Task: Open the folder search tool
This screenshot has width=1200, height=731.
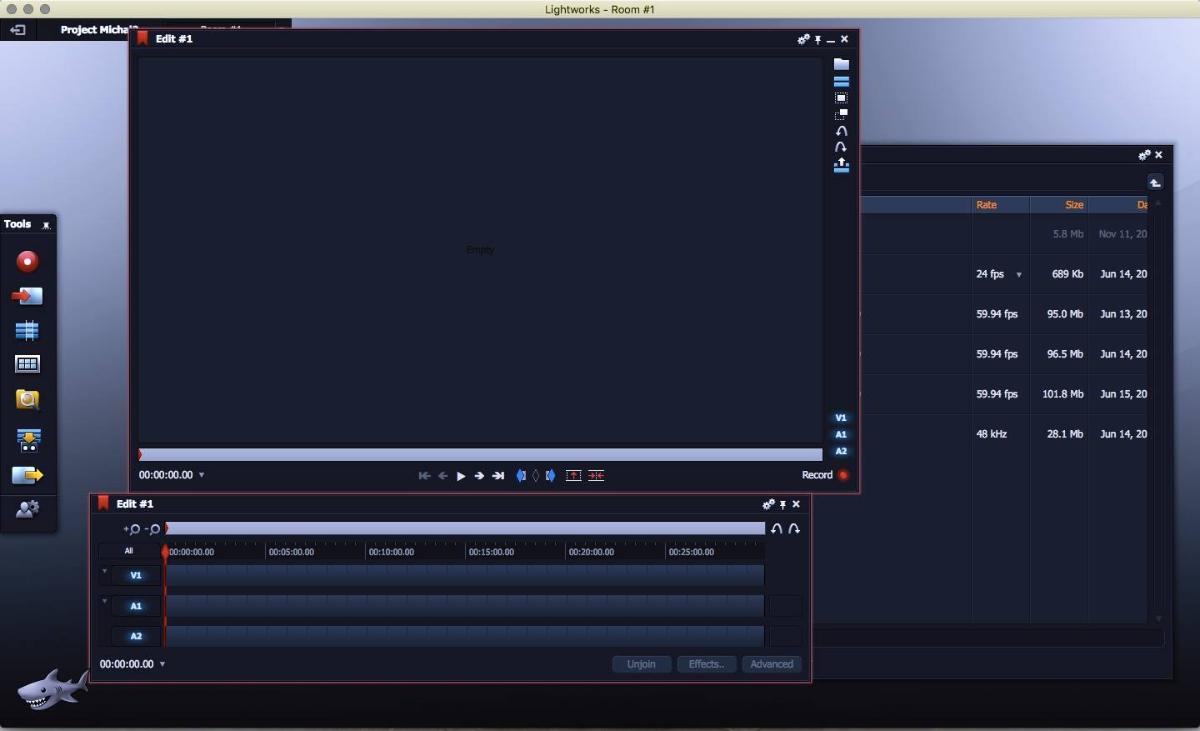Action: tap(28, 399)
